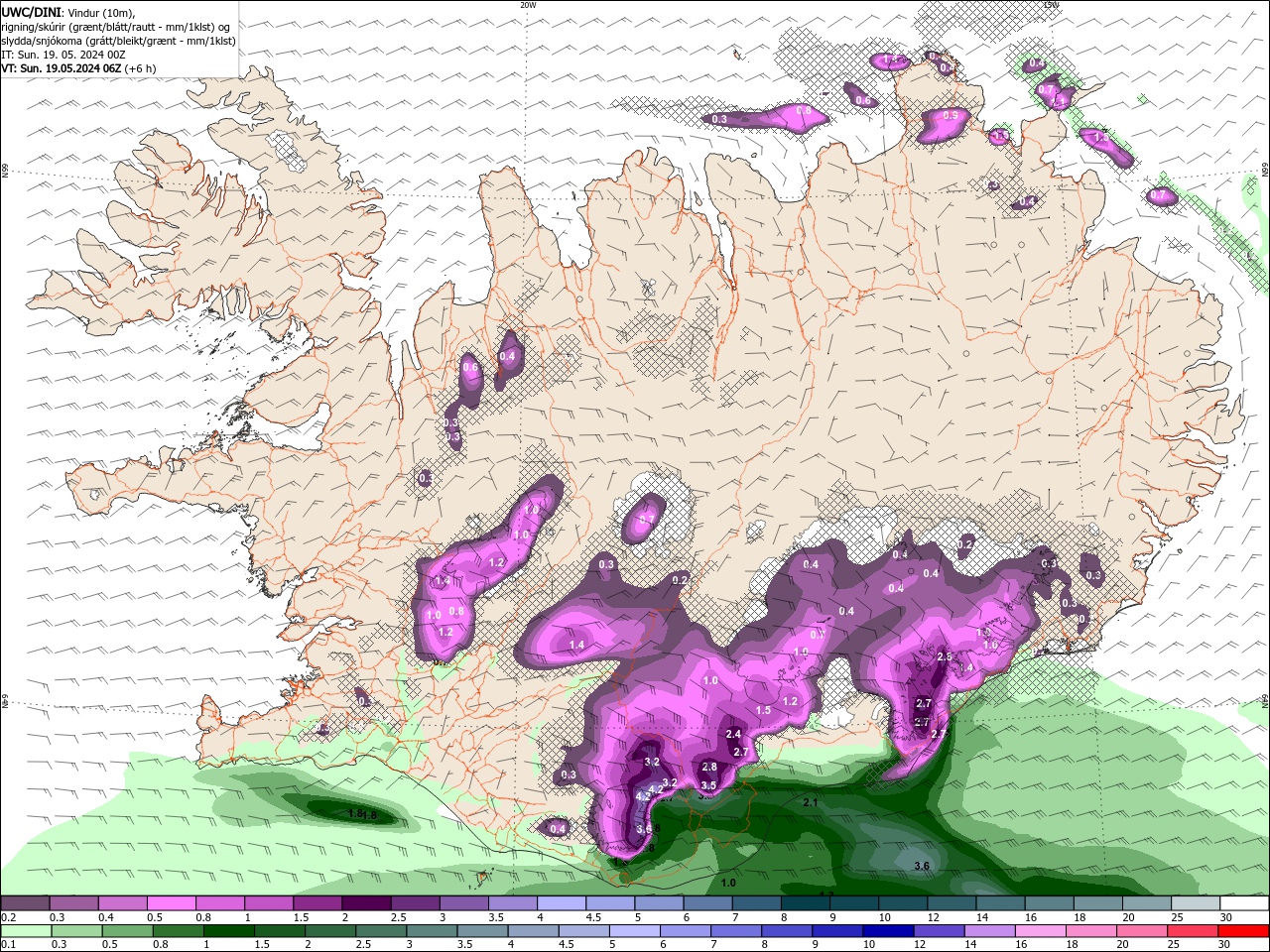
Task: Click the 'VT: Sun. 19.05.2024 06Z (+6 h)' line
Action: (x=78, y=68)
